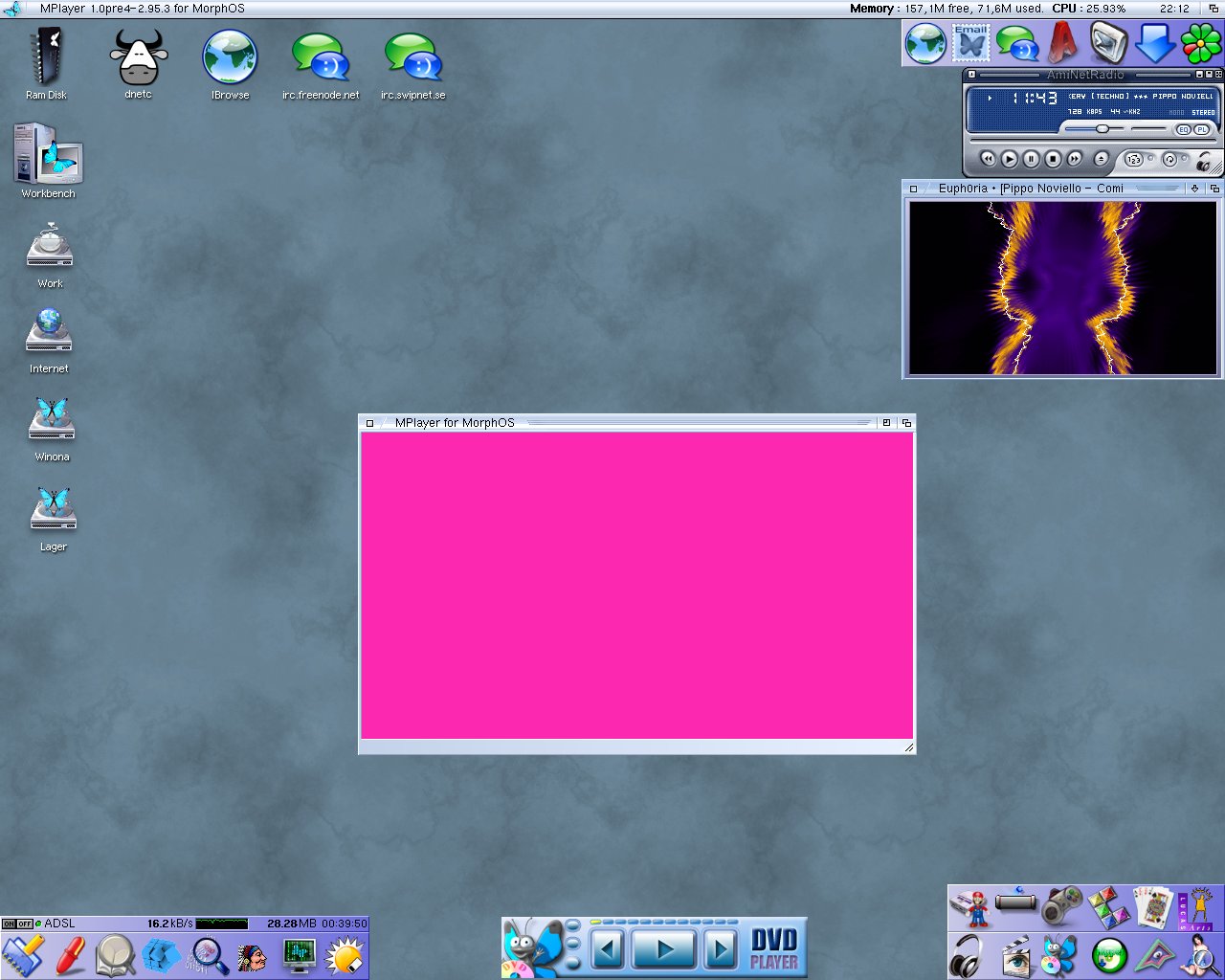Open the Email butterfly stamp icon
The image size is (1225, 980).
tap(970, 44)
